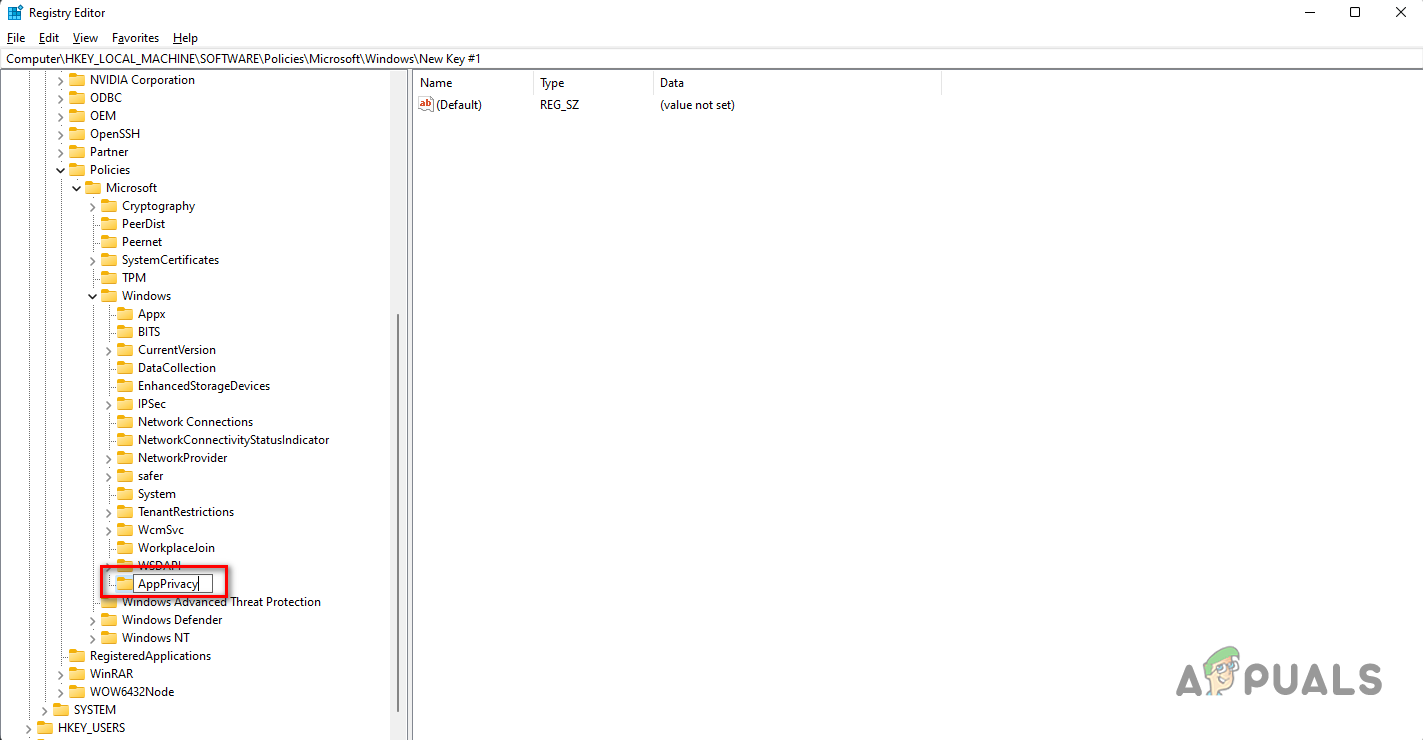Sort values by the Name column header
Image resolution: width=1423 pixels, height=740 pixels.
[474, 83]
